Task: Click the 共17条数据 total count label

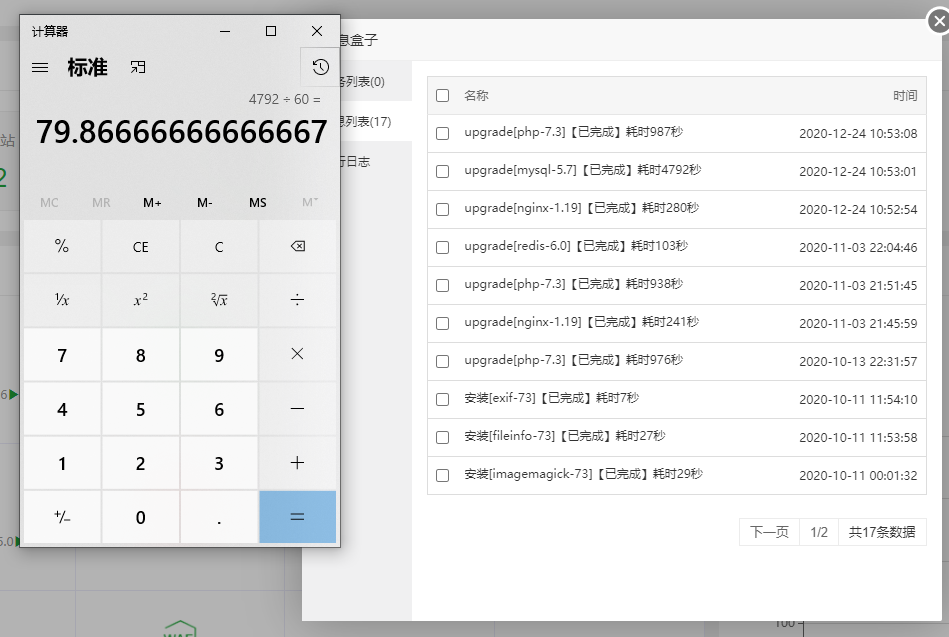Action: coord(882,532)
